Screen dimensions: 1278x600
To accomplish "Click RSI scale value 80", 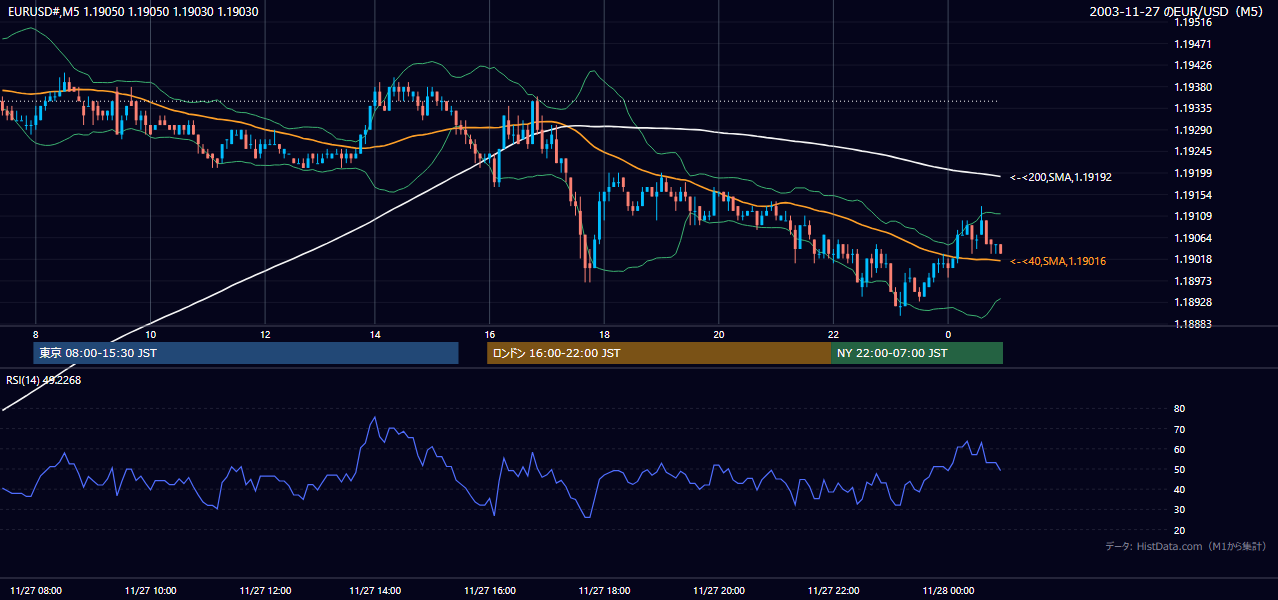I will point(1179,409).
